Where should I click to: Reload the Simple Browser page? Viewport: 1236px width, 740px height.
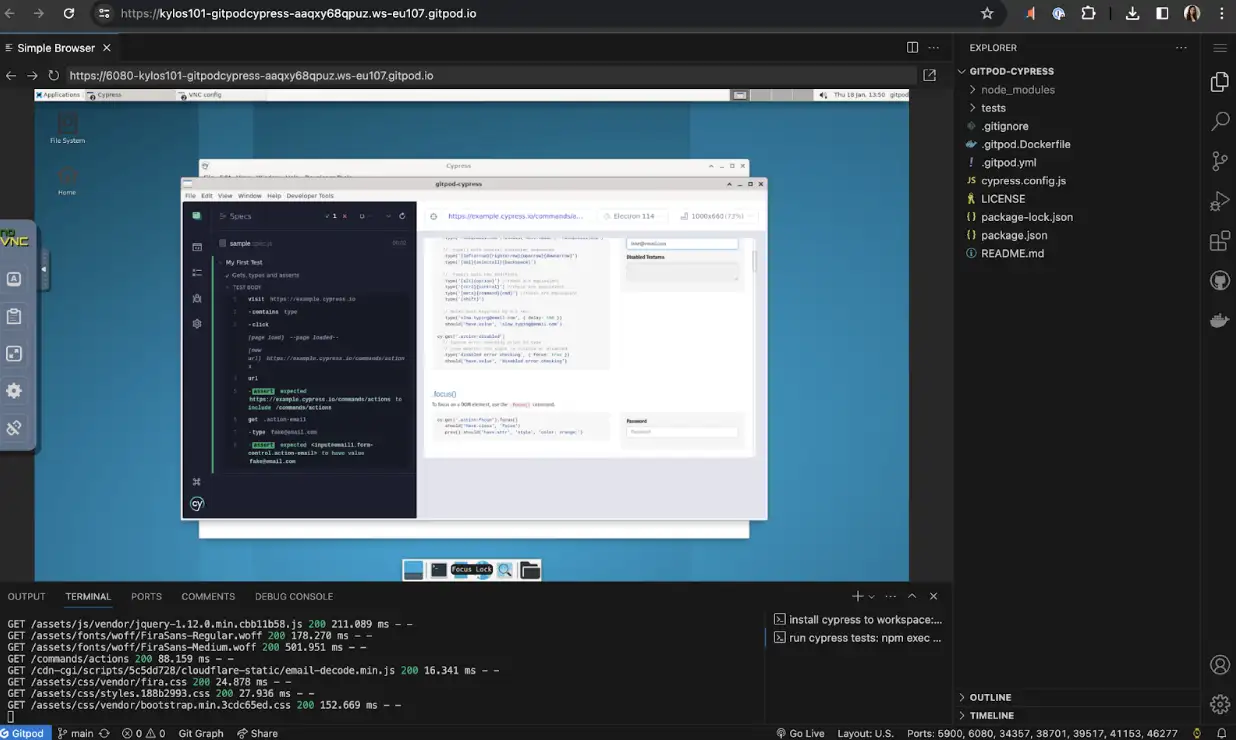(x=53, y=75)
